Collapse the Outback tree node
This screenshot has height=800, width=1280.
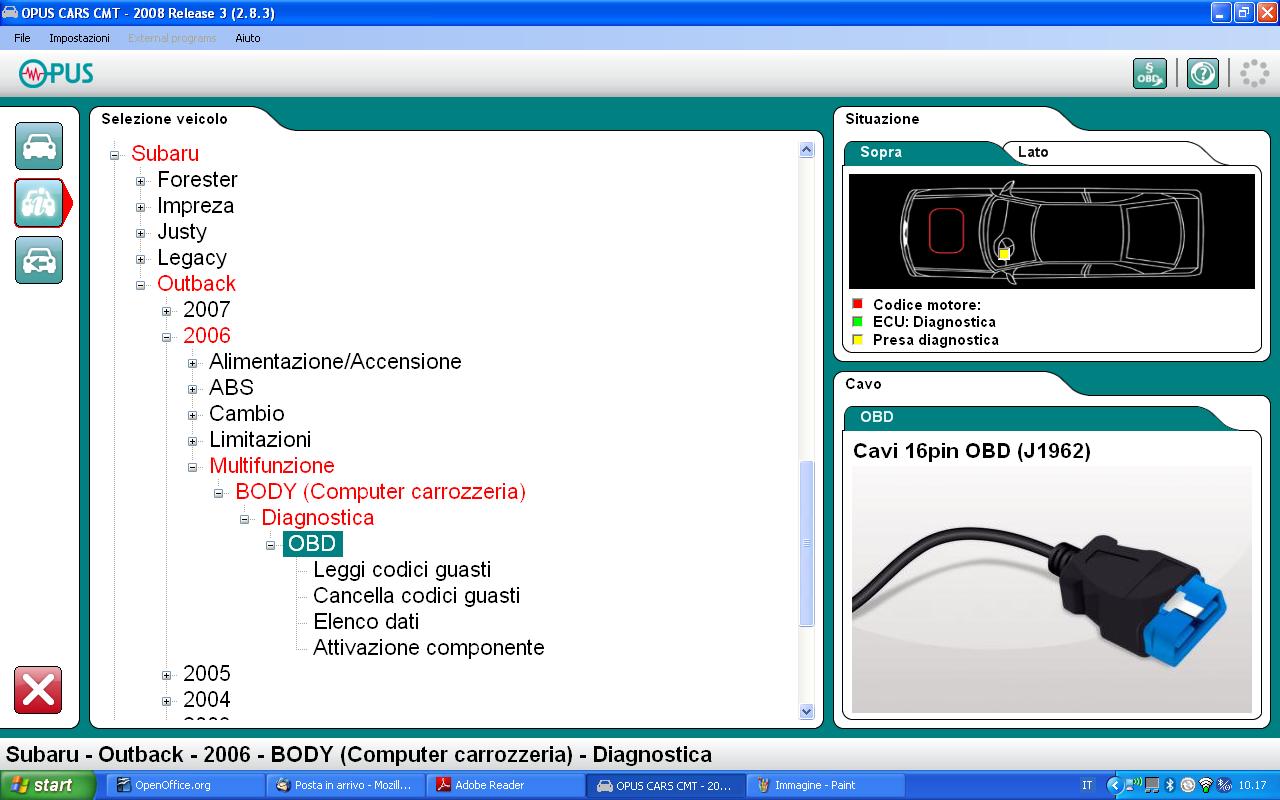coord(141,285)
